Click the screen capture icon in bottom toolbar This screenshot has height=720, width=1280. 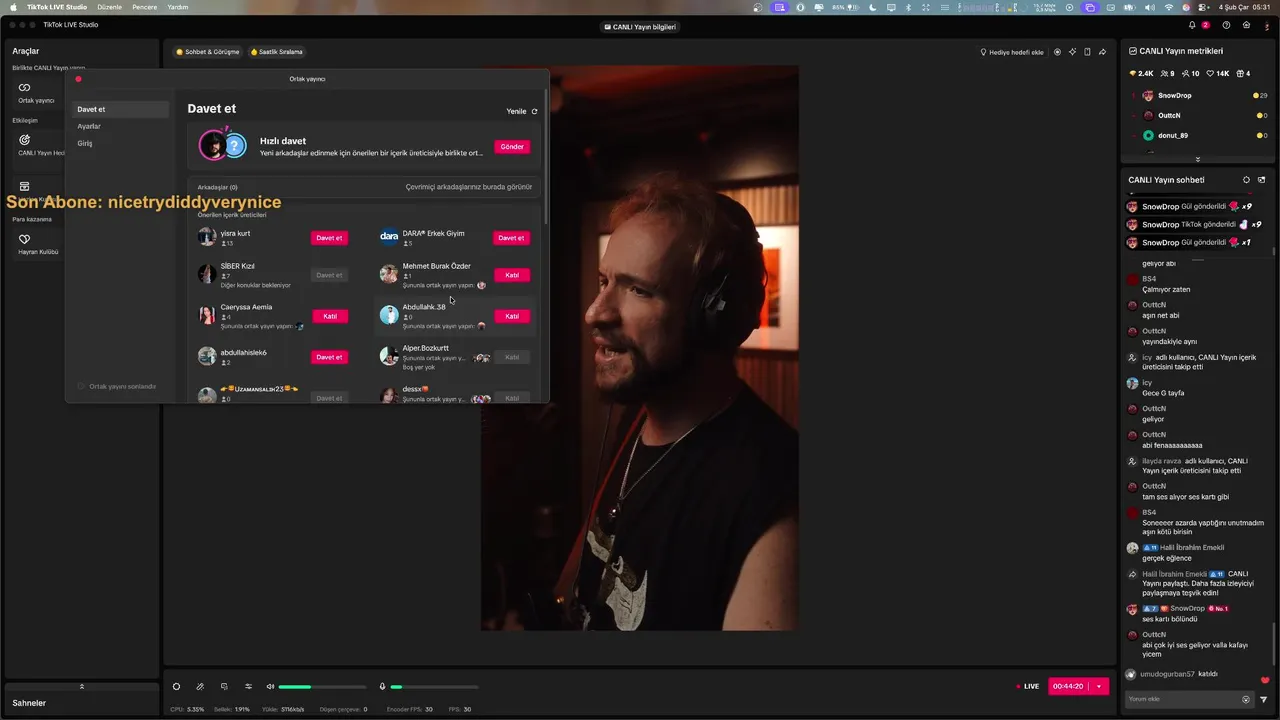click(224, 686)
